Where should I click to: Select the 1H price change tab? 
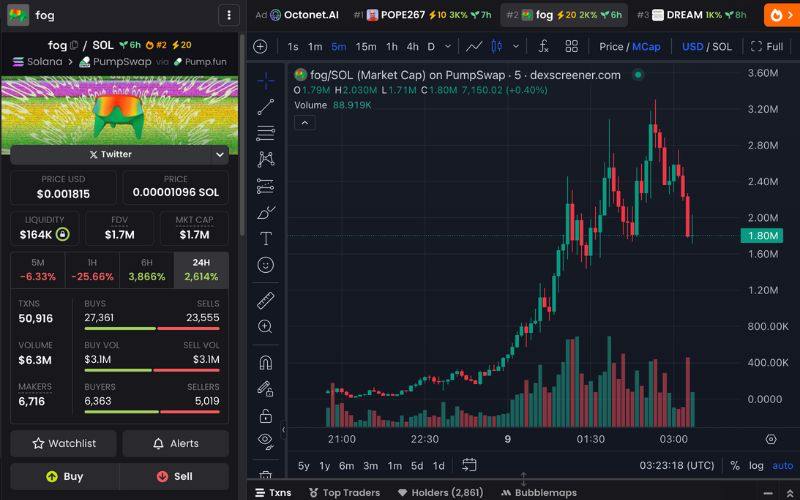[x=92, y=270]
